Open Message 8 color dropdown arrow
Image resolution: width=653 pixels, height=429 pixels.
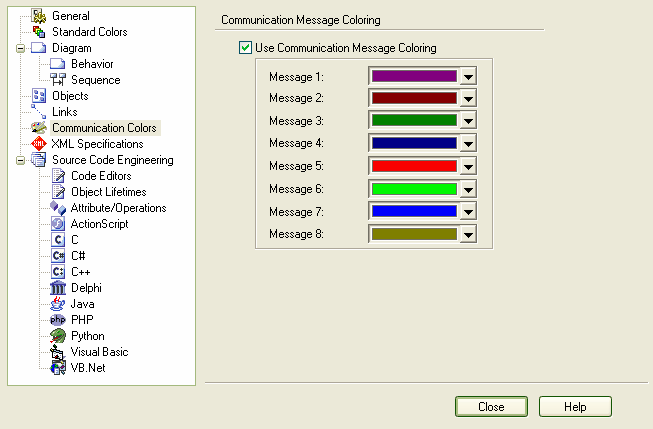(469, 234)
